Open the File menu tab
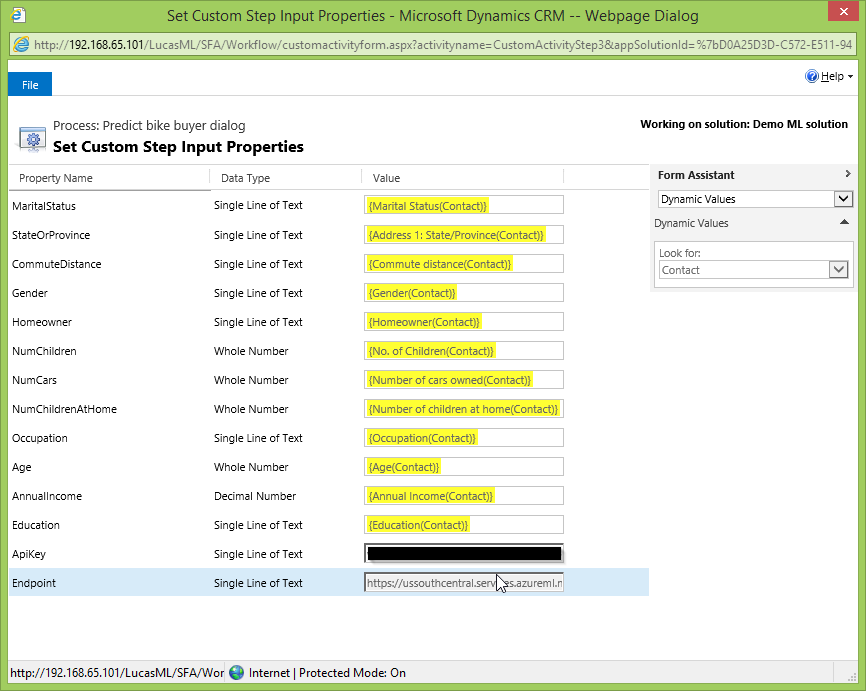The width and height of the screenshot is (866, 691). click(x=30, y=85)
